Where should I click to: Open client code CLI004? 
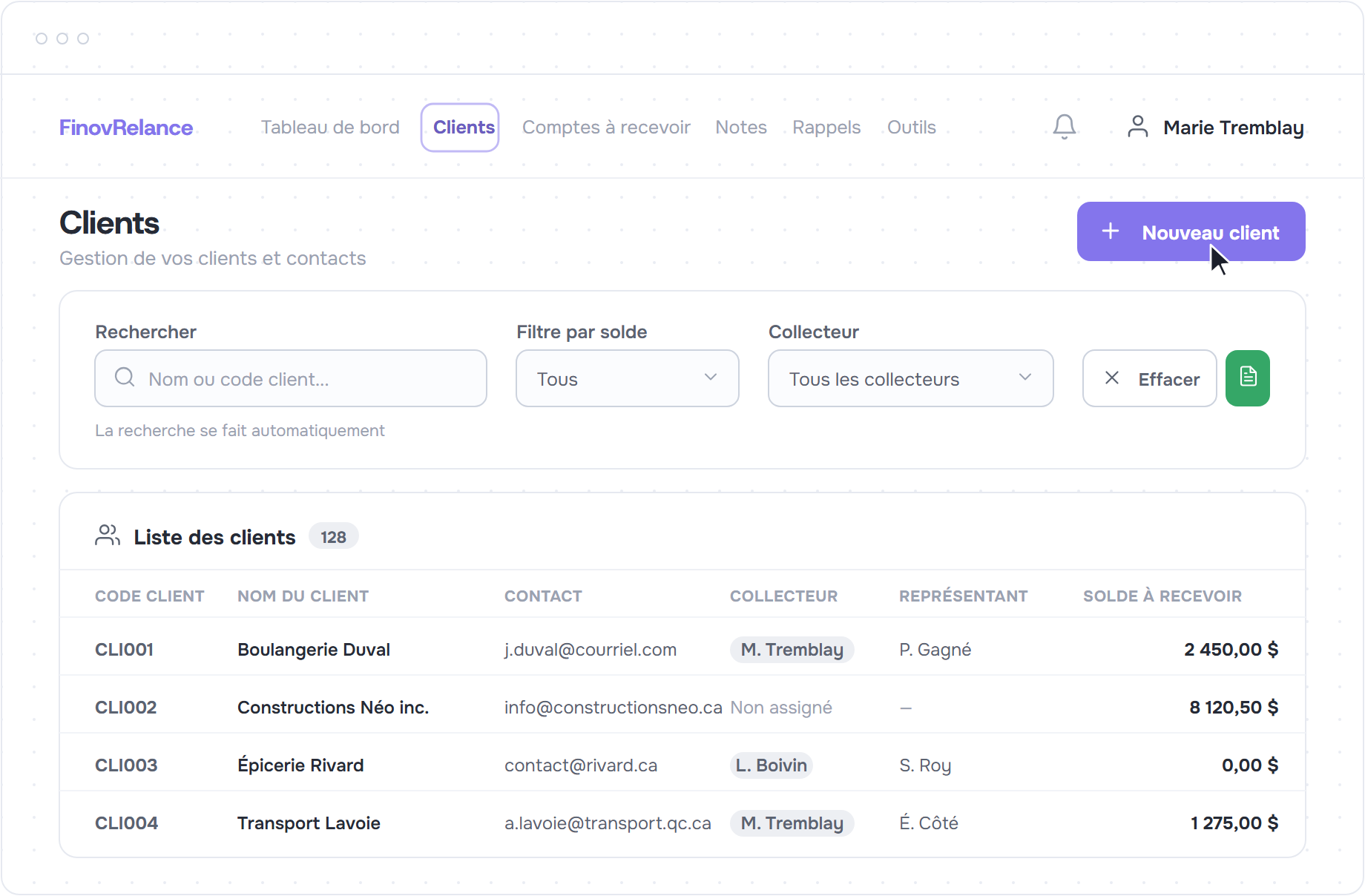(x=126, y=823)
